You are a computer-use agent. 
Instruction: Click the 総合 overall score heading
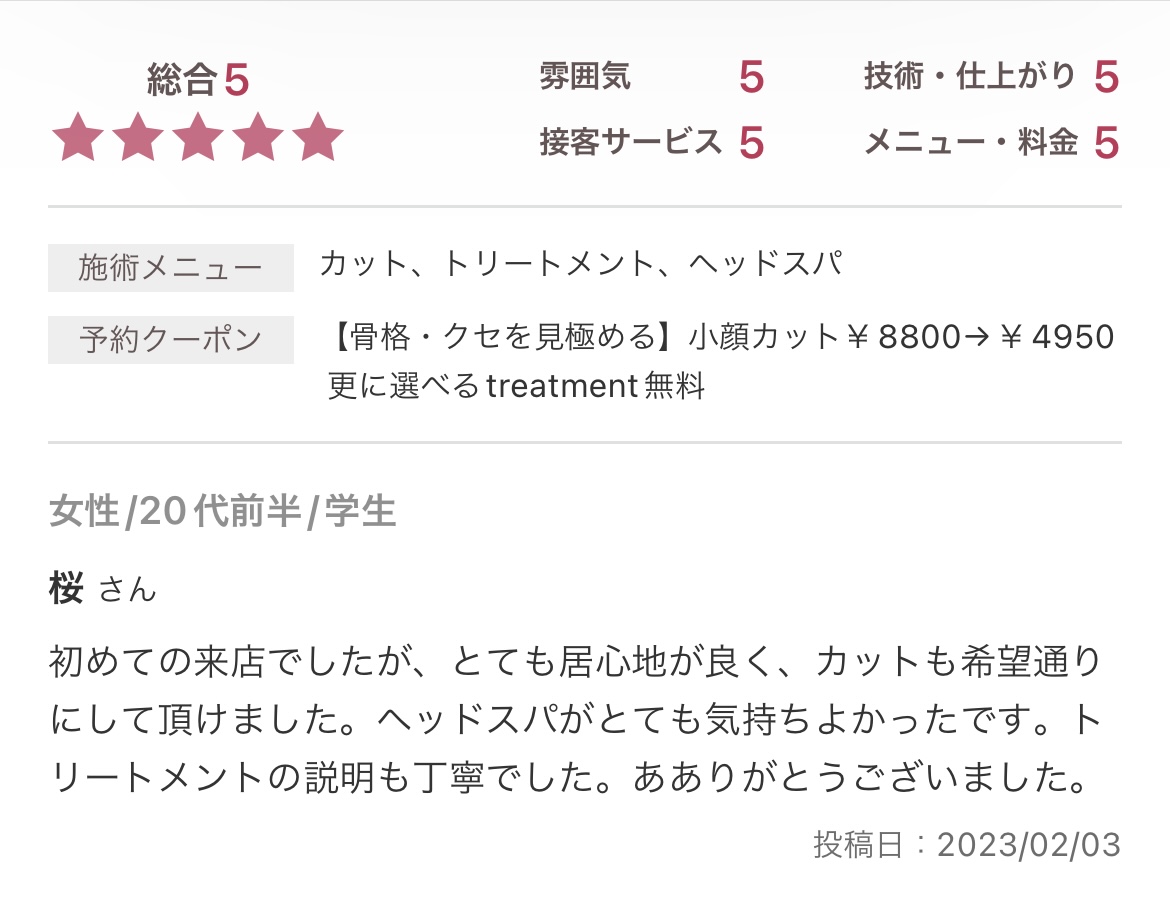coord(197,80)
